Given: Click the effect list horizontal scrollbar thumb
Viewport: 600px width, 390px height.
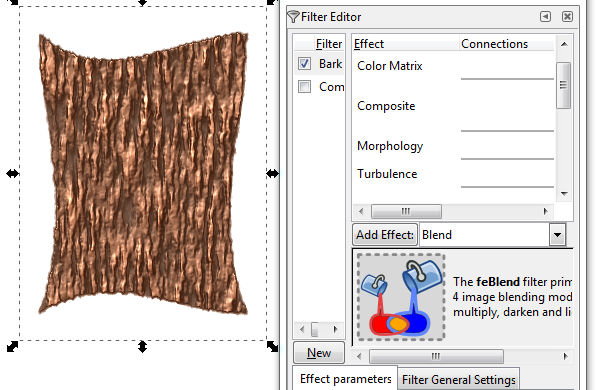Looking at the screenshot, I should coord(406,211).
